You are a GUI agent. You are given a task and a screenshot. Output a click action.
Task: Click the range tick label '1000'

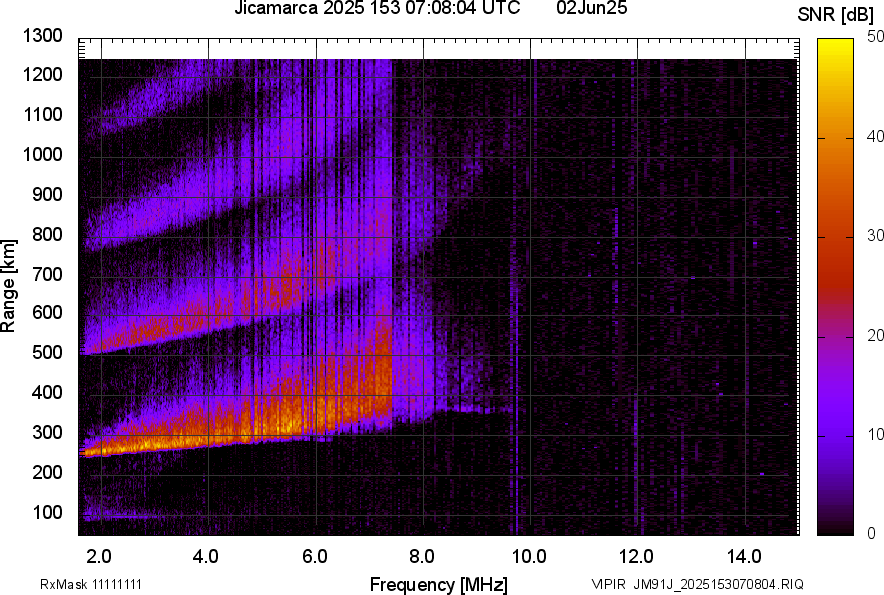pyautogui.click(x=43, y=154)
